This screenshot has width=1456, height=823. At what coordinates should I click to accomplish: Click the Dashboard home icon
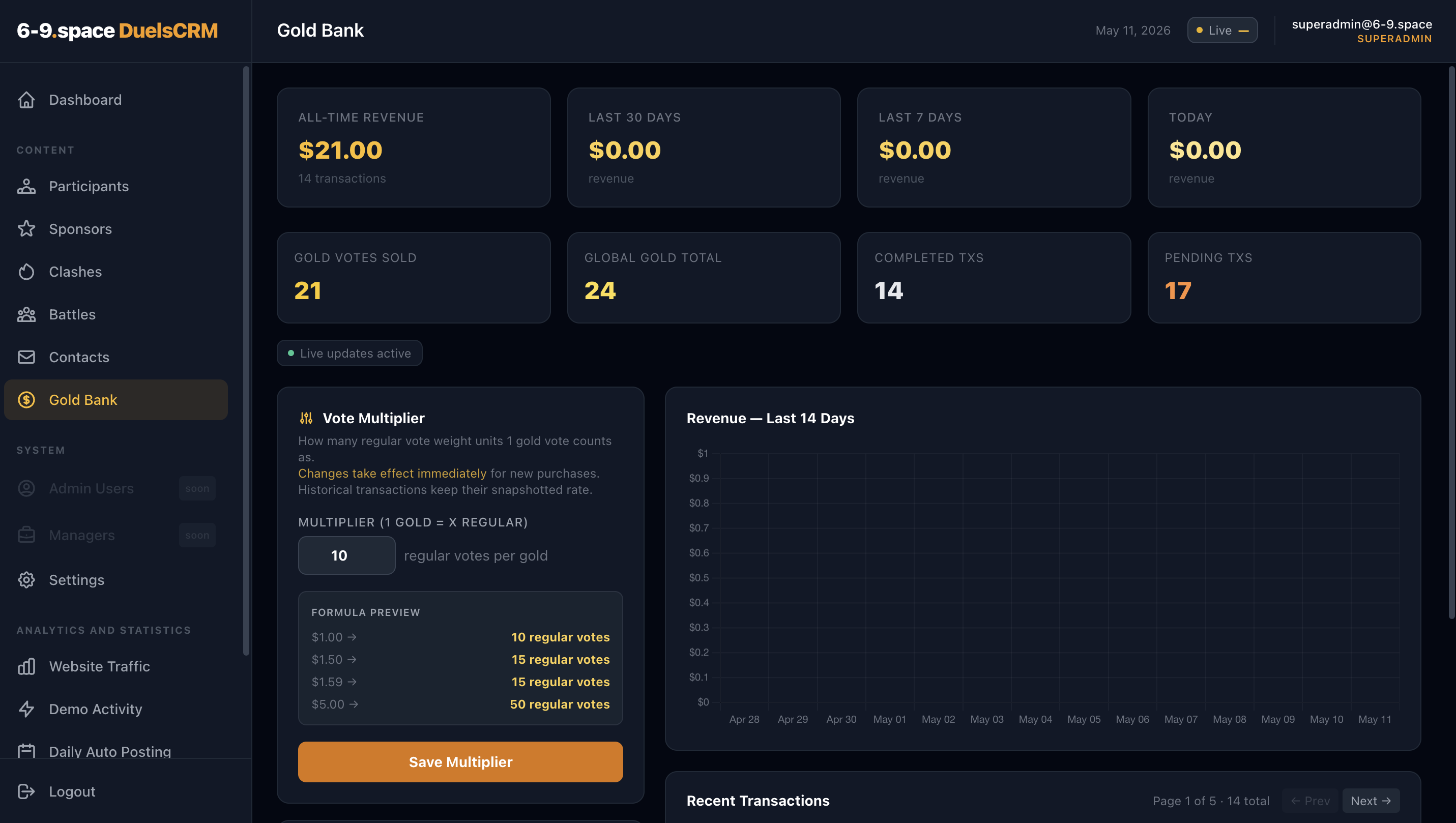tap(26, 100)
